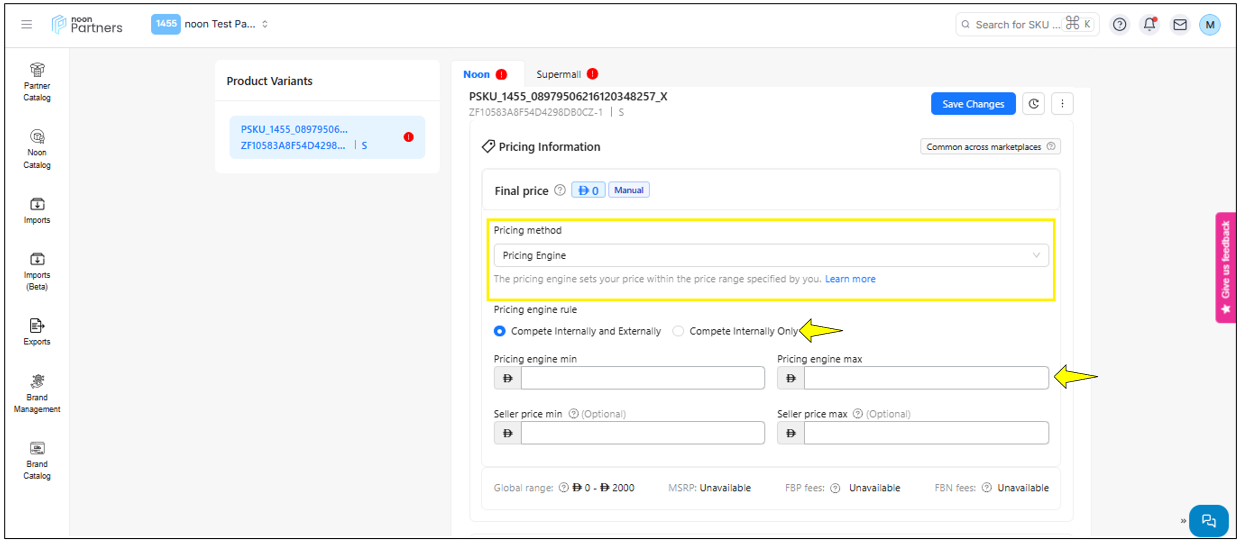Open the chat support bubble
The height and width of the screenshot is (543, 1238).
1208,520
